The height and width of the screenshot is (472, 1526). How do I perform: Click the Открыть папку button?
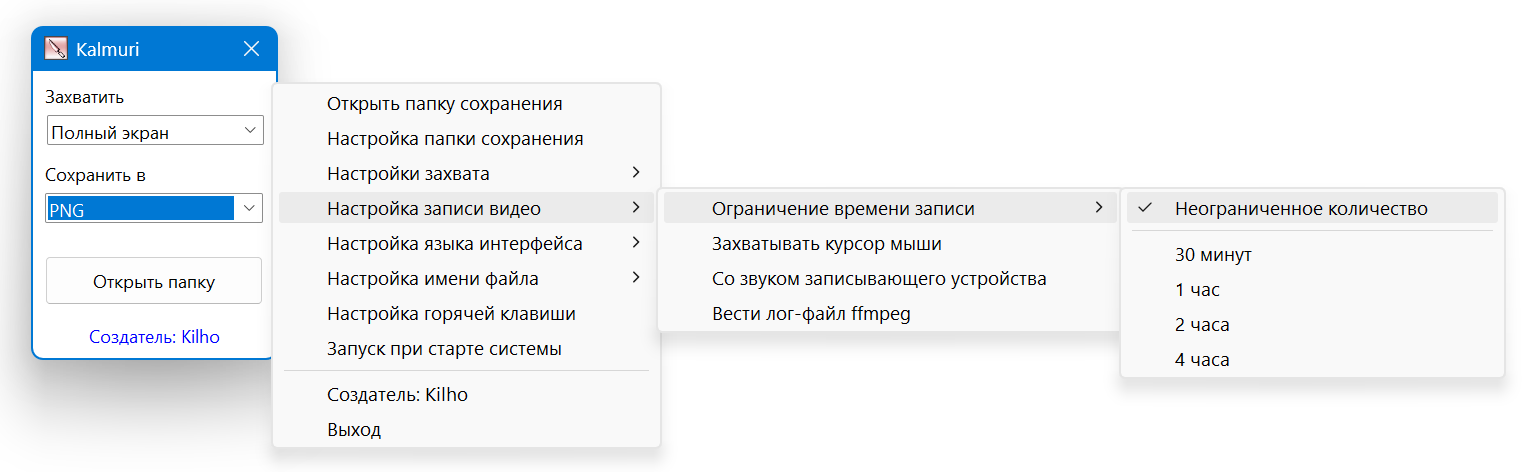pos(154,281)
